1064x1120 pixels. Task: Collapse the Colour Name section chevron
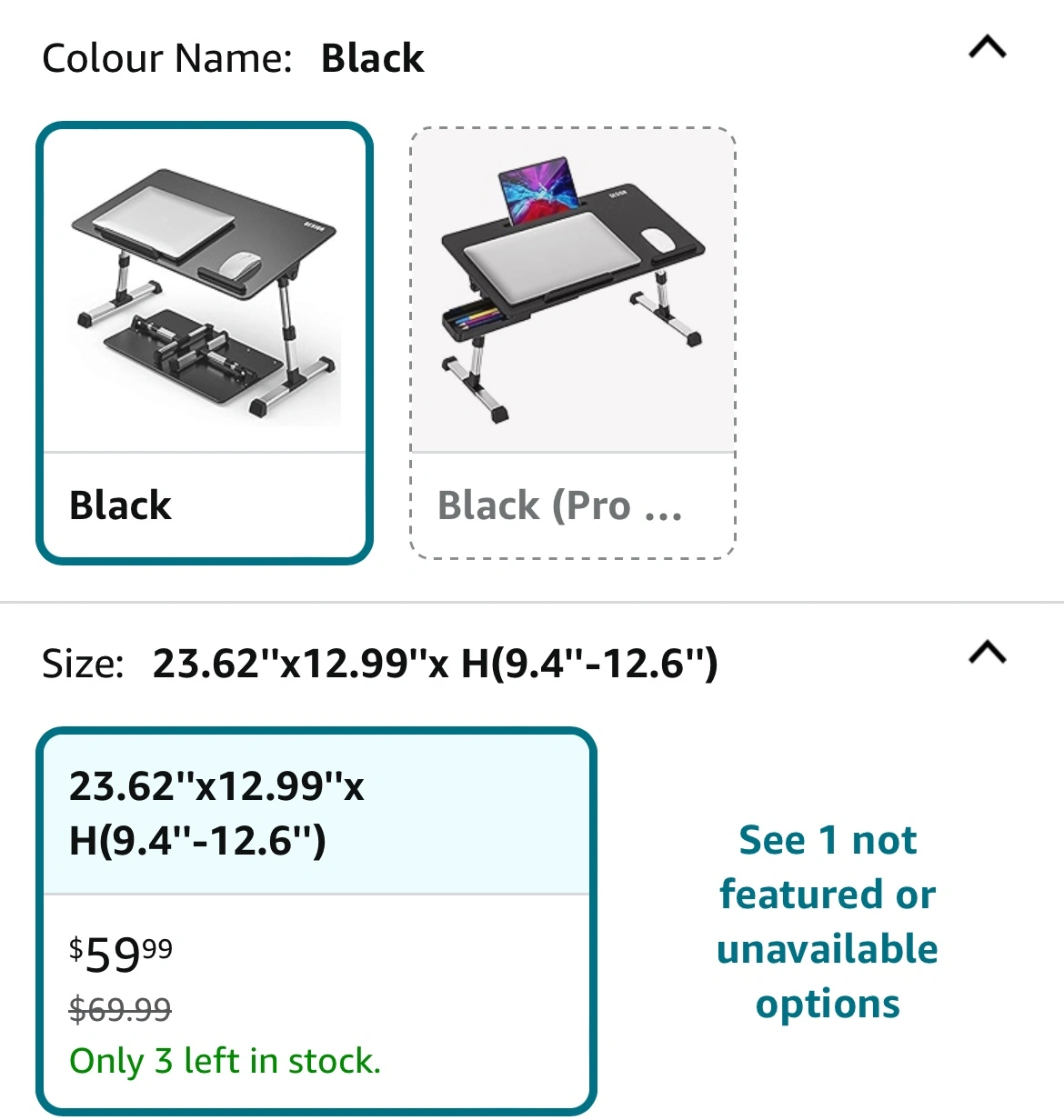(x=988, y=47)
